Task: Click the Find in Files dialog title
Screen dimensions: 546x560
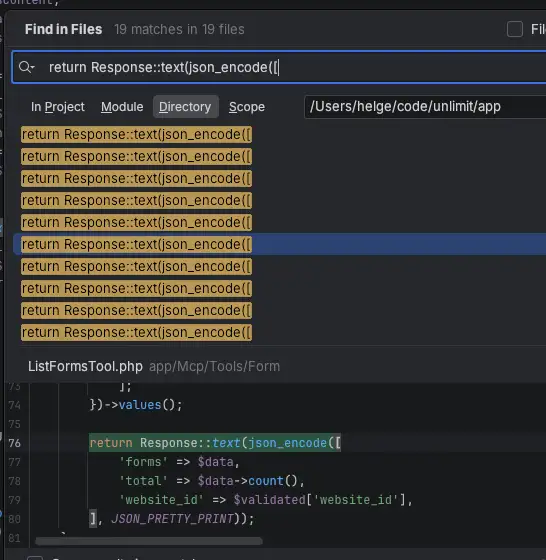Action: [x=64, y=29]
